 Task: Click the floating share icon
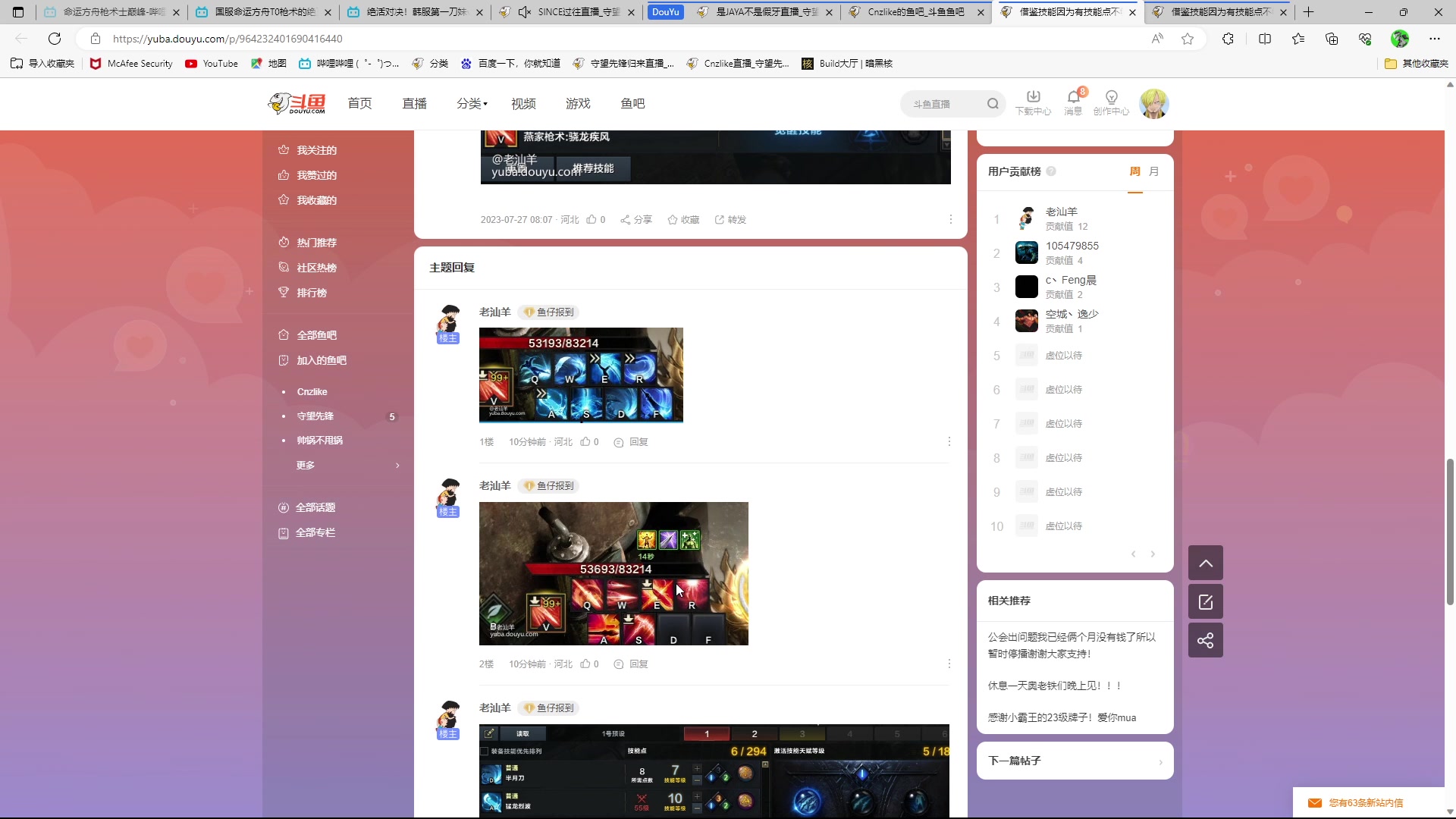click(1205, 641)
